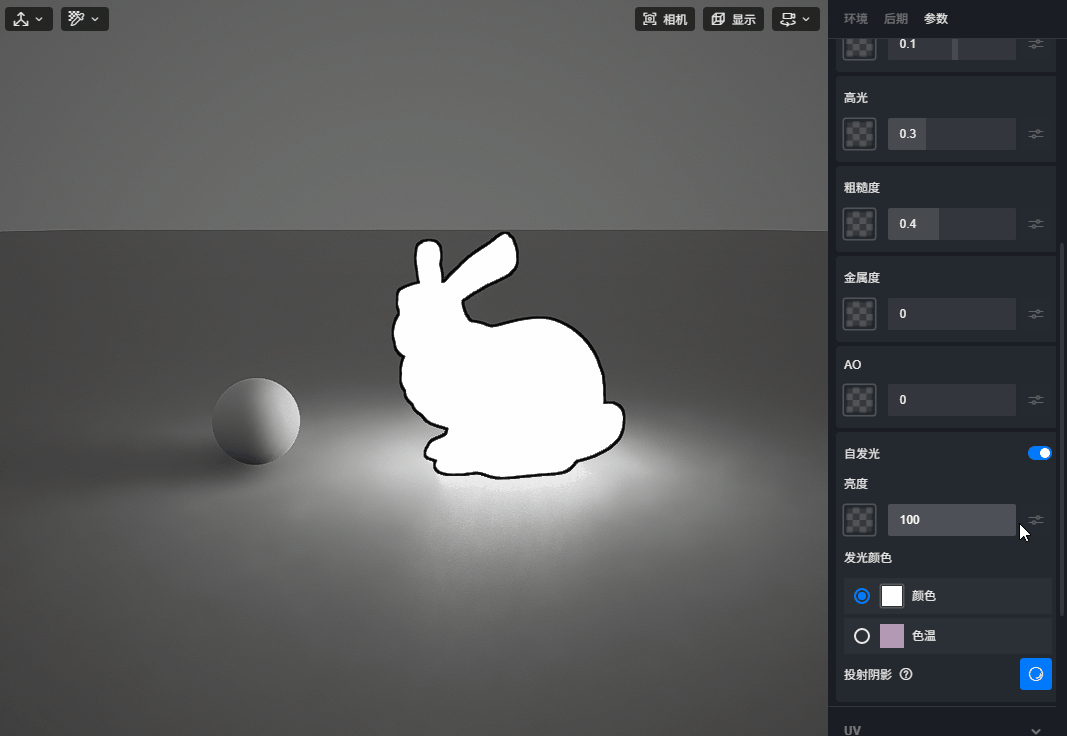
Task: Click the 投射阴影 help question icon
Action: [906, 674]
